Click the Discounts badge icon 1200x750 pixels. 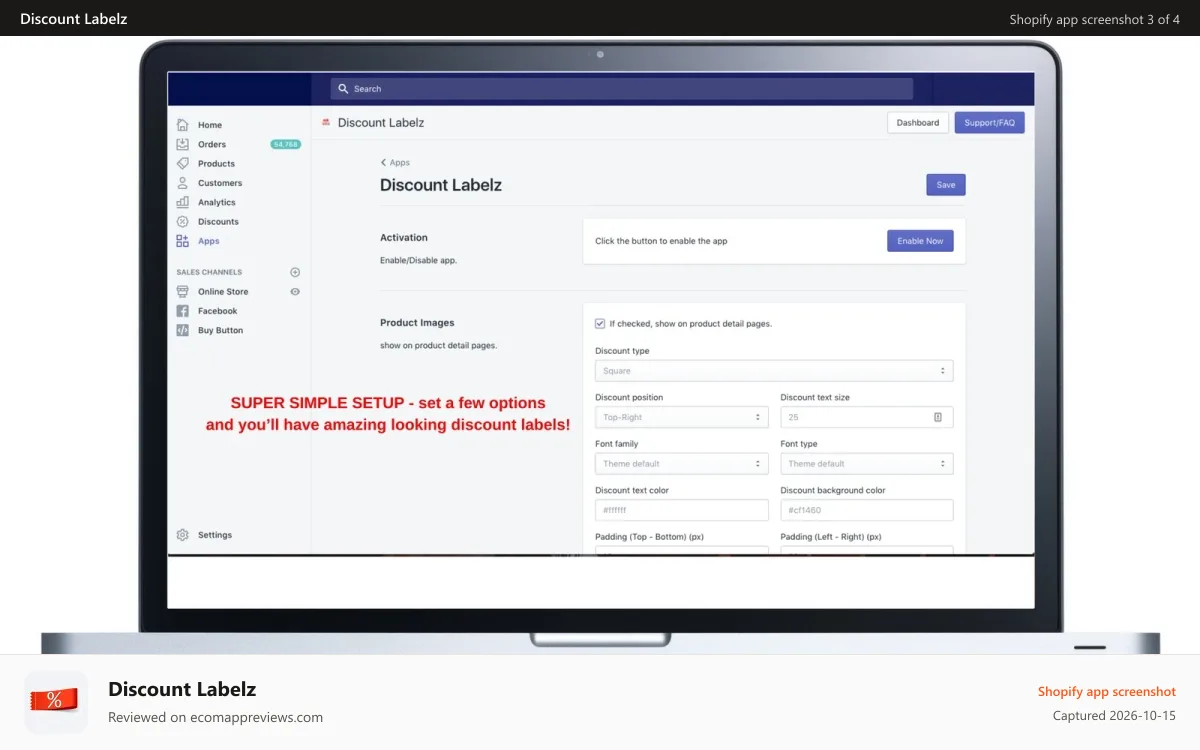coord(182,221)
